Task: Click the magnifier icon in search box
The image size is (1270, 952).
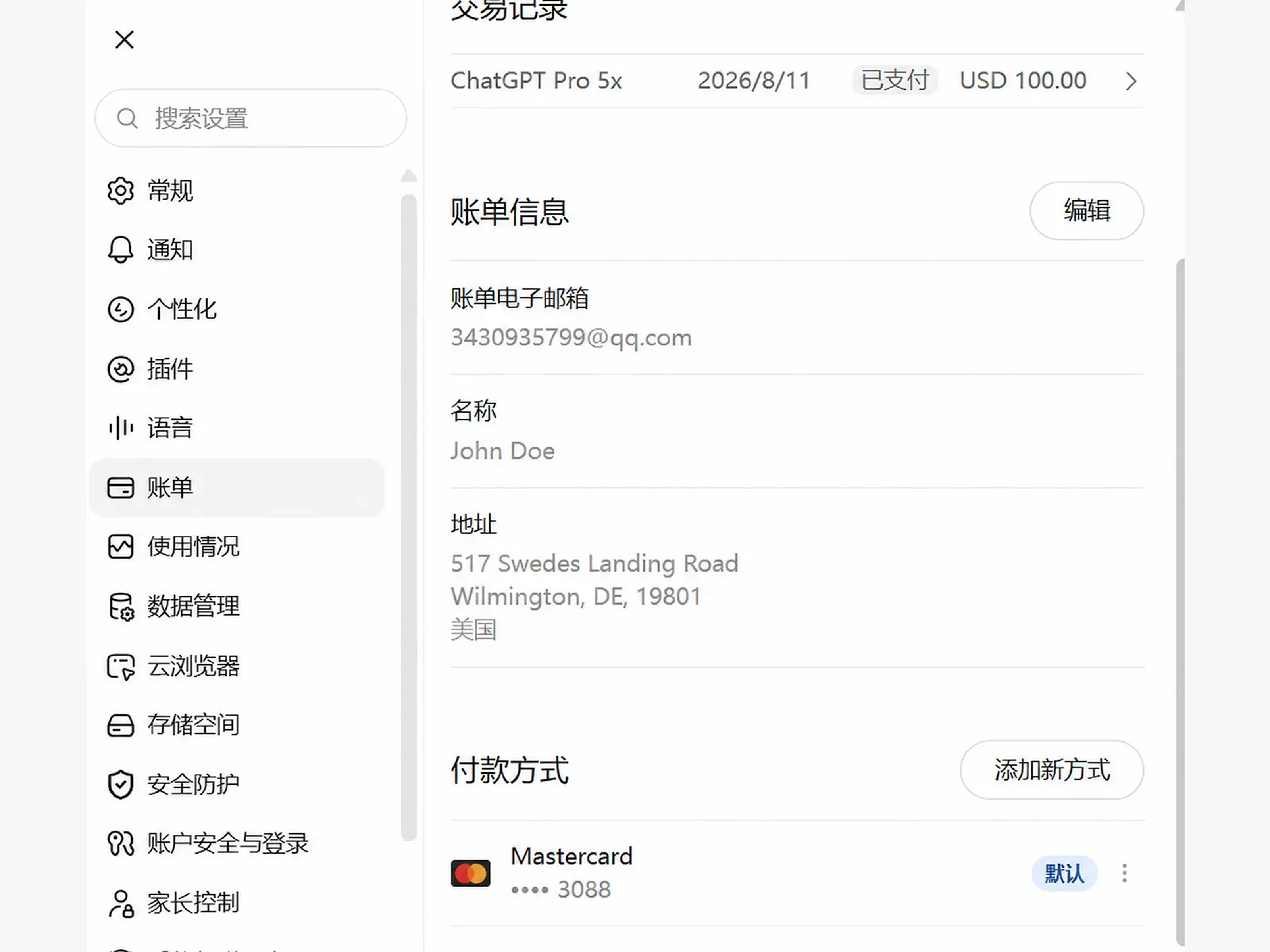Action: pos(127,119)
